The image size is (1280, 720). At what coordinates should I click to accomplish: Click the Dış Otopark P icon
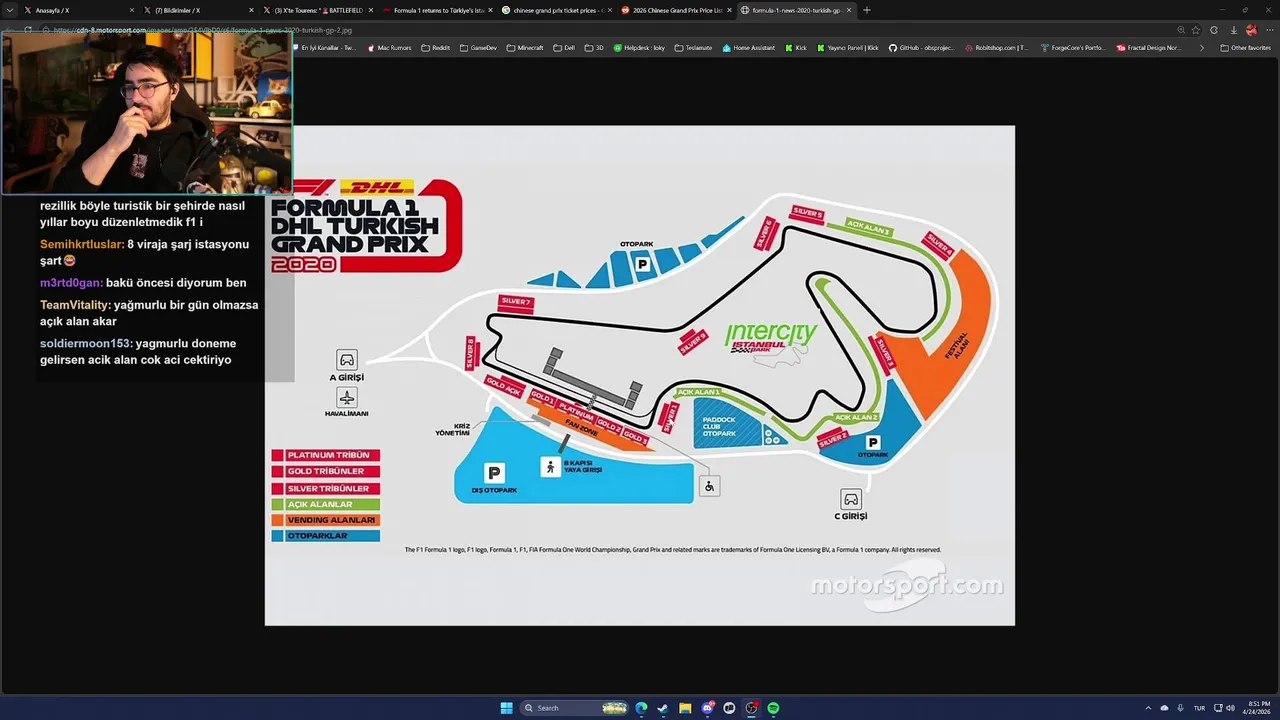point(493,473)
